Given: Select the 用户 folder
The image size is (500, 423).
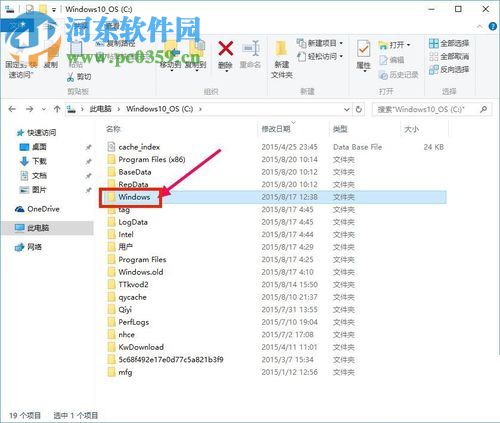Looking at the screenshot, I should [120, 247].
